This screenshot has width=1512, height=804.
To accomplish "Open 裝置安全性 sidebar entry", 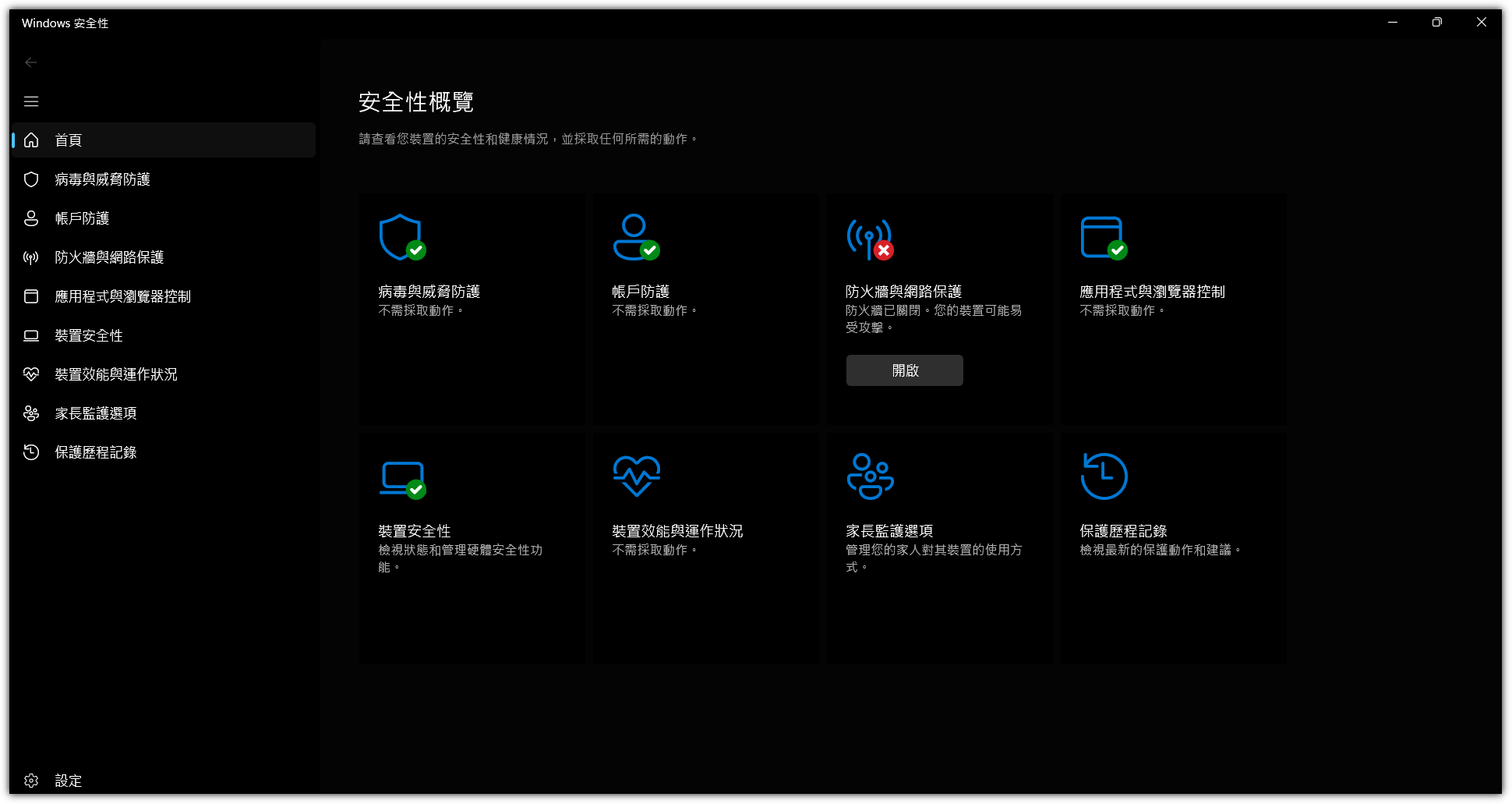I will (164, 335).
